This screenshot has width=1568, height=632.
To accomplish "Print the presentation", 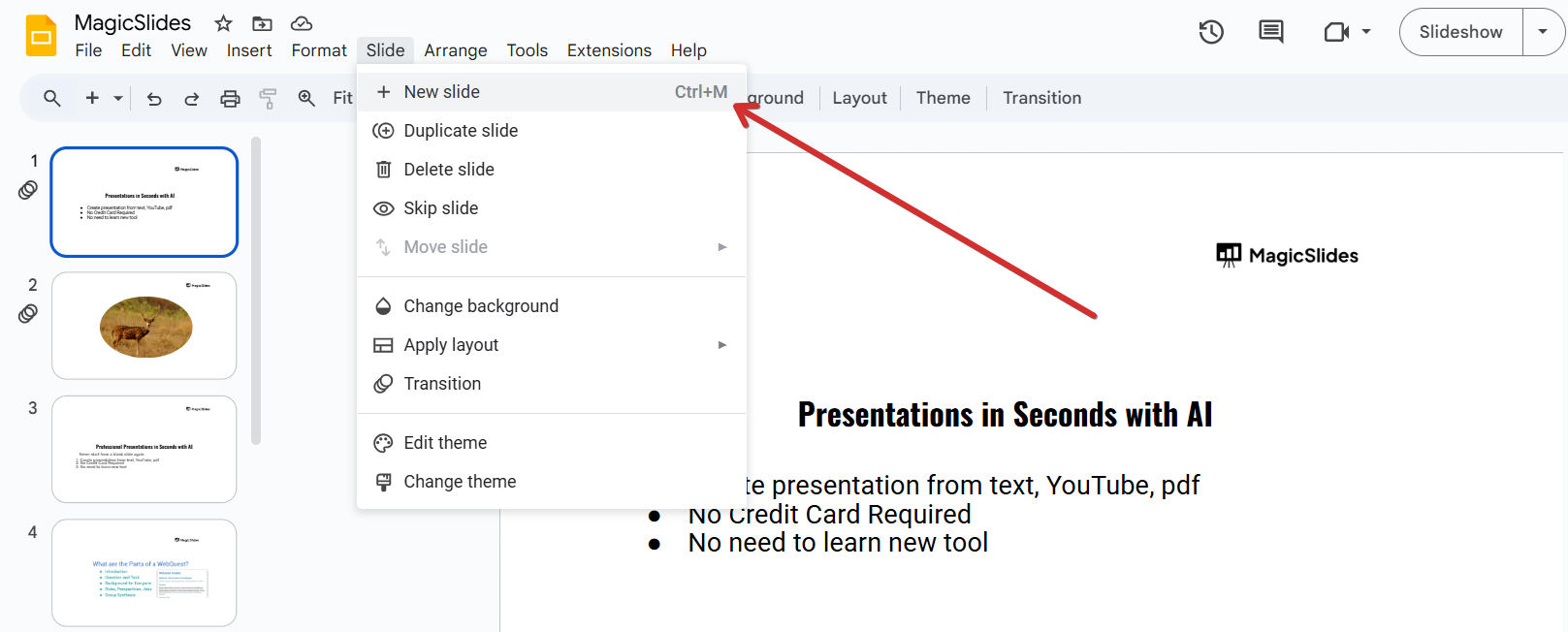I will coord(230,98).
